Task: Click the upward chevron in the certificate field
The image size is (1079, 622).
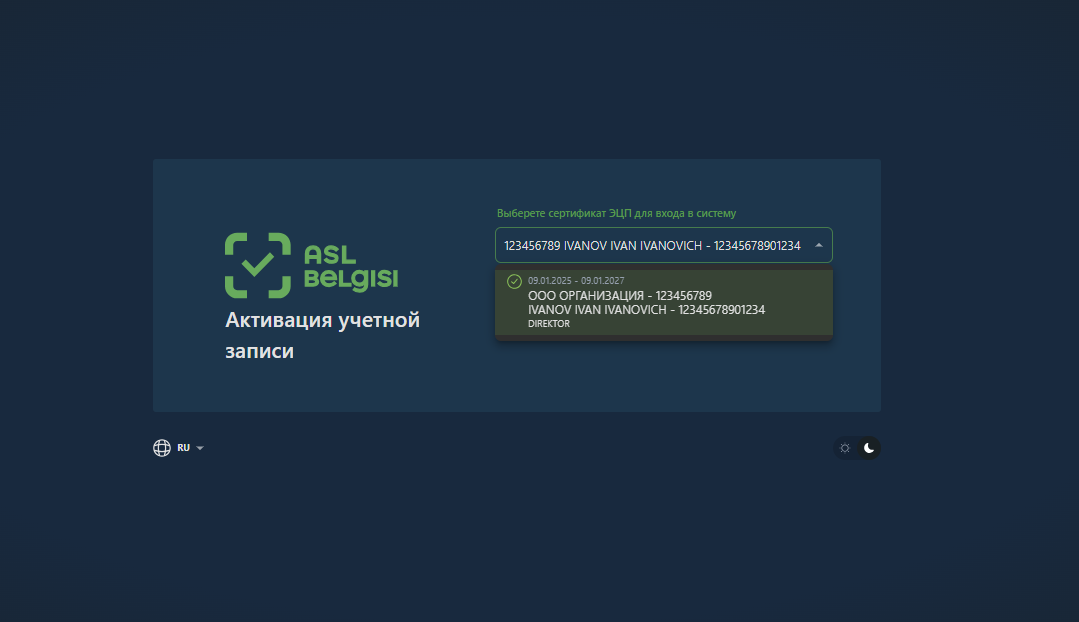Action: tap(818, 244)
